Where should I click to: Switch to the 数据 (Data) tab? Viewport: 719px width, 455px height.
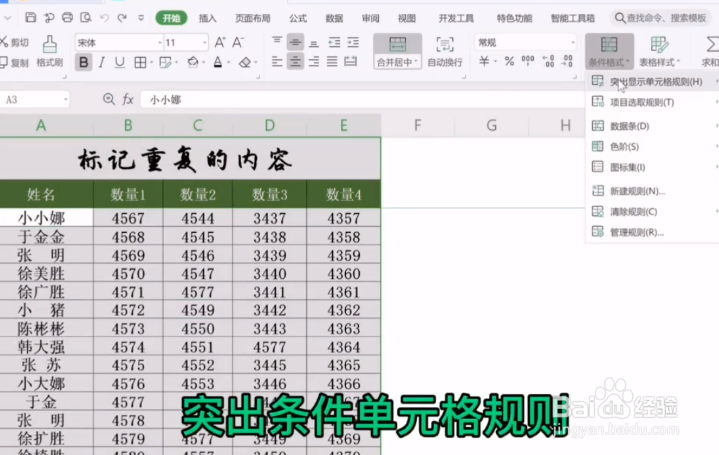pyautogui.click(x=334, y=18)
